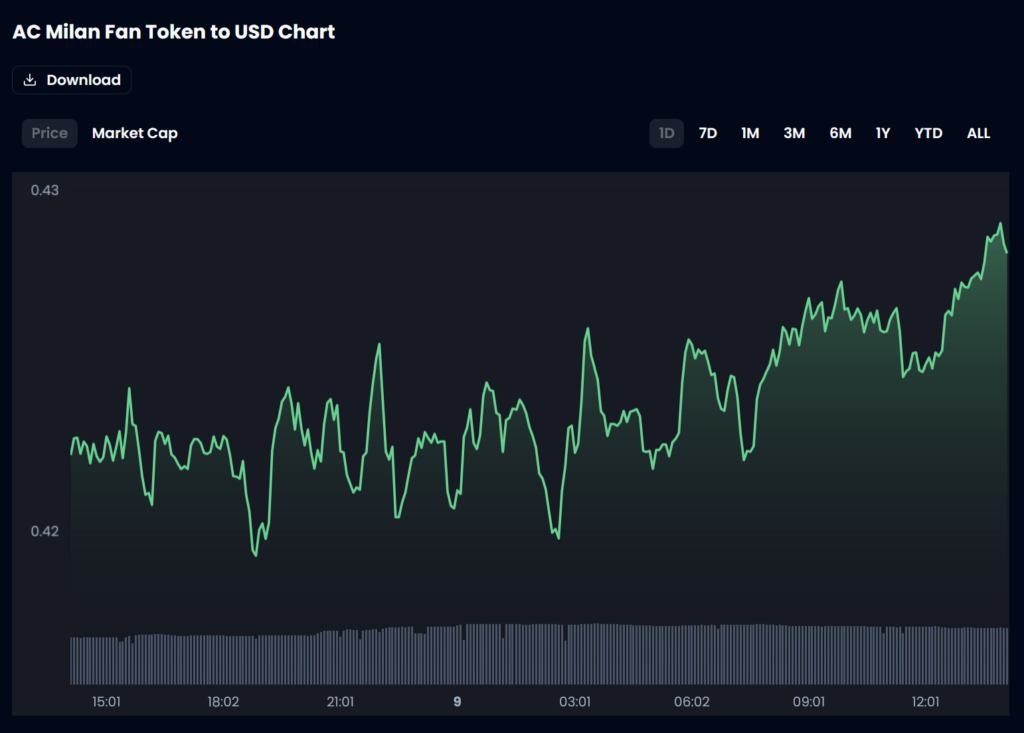Set chart range to 3M
This screenshot has height=733, width=1024.
[x=794, y=133]
